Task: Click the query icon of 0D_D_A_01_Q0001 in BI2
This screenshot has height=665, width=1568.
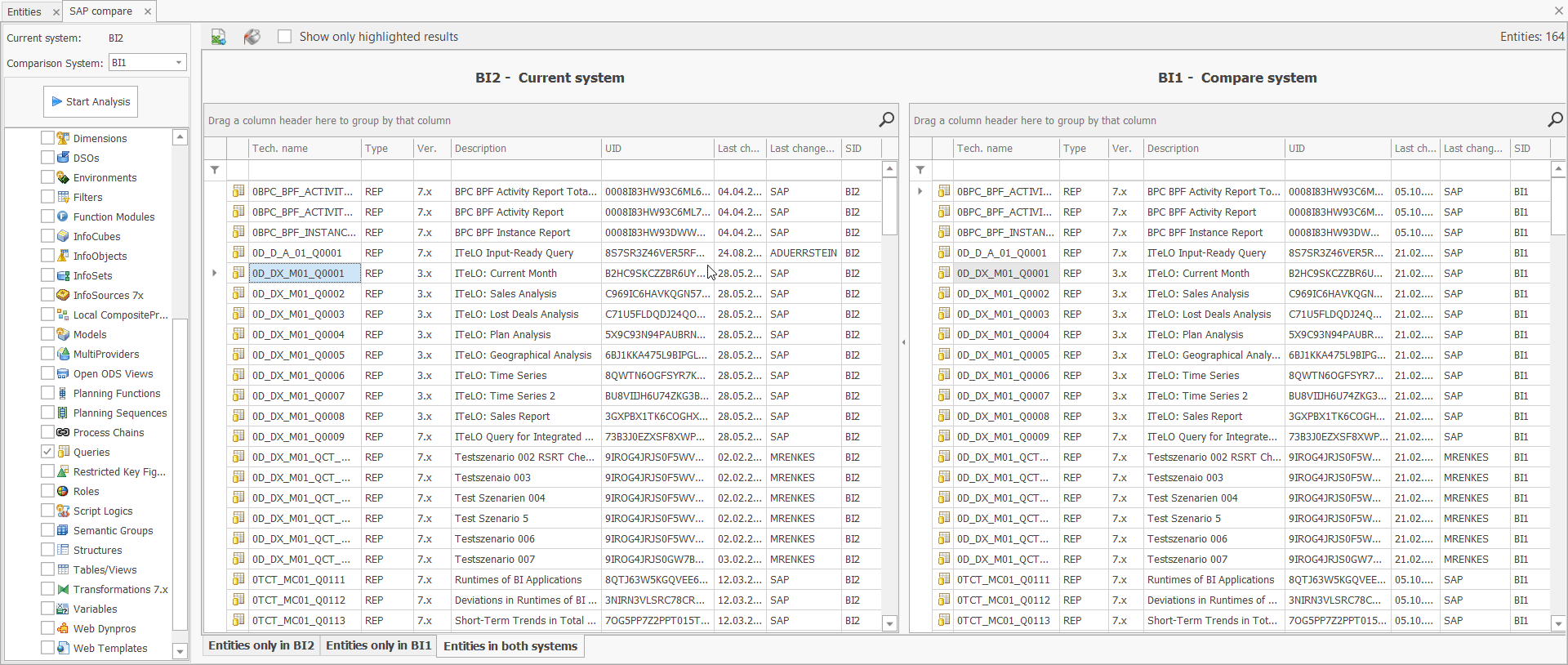Action: (238, 252)
